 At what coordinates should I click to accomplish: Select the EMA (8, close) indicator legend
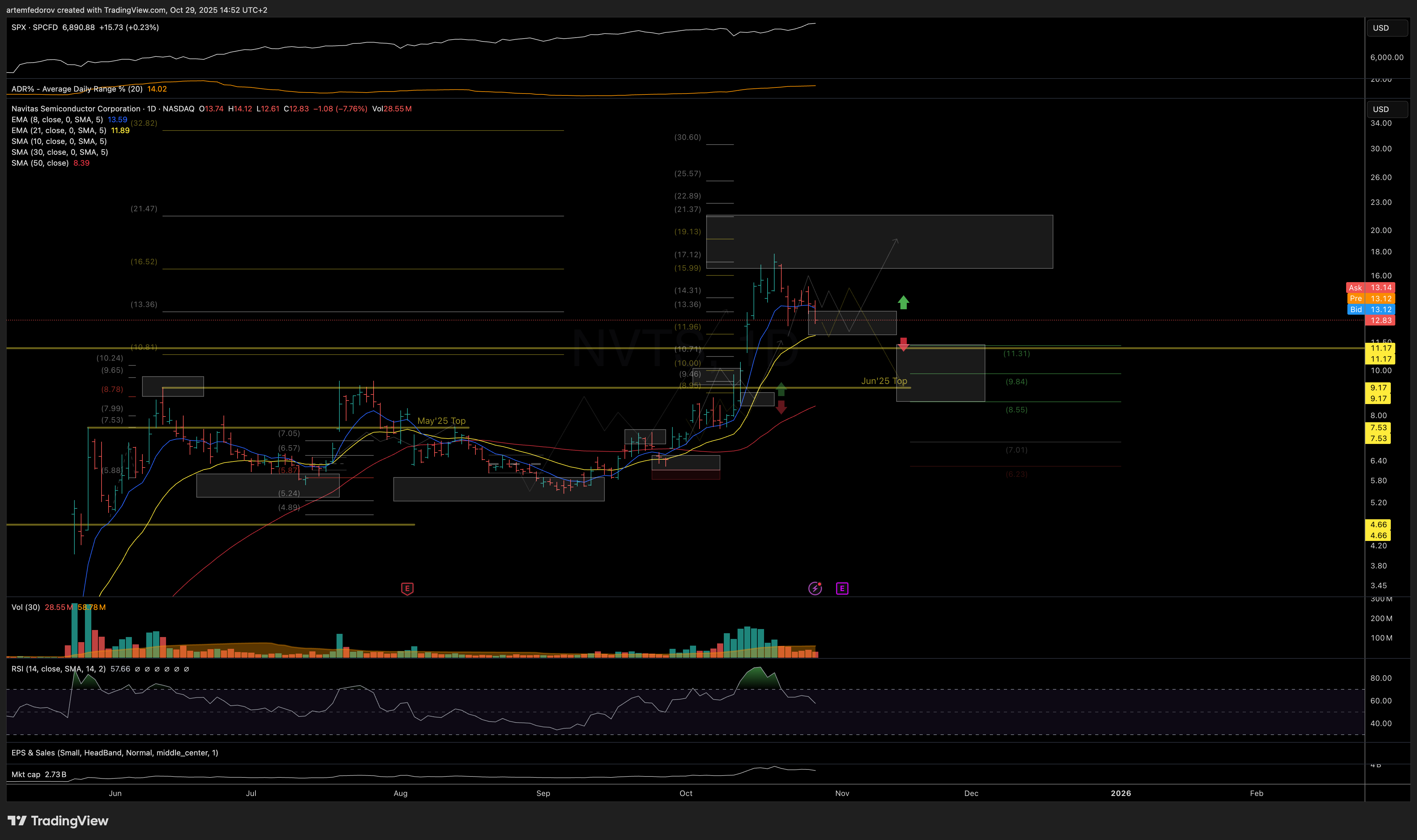pos(57,119)
